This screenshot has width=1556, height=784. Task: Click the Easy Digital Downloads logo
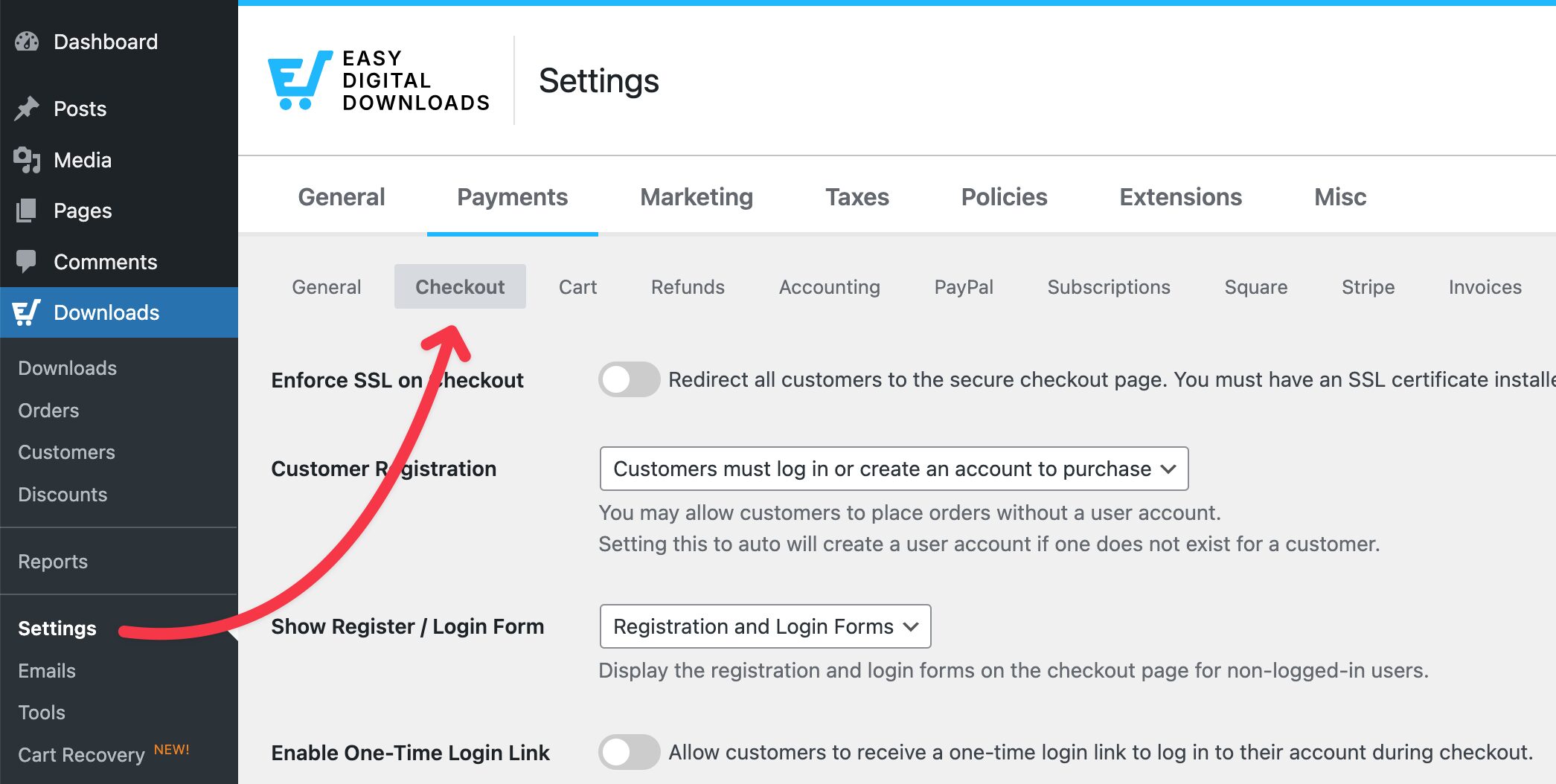pyautogui.click(x=379, y=80)
